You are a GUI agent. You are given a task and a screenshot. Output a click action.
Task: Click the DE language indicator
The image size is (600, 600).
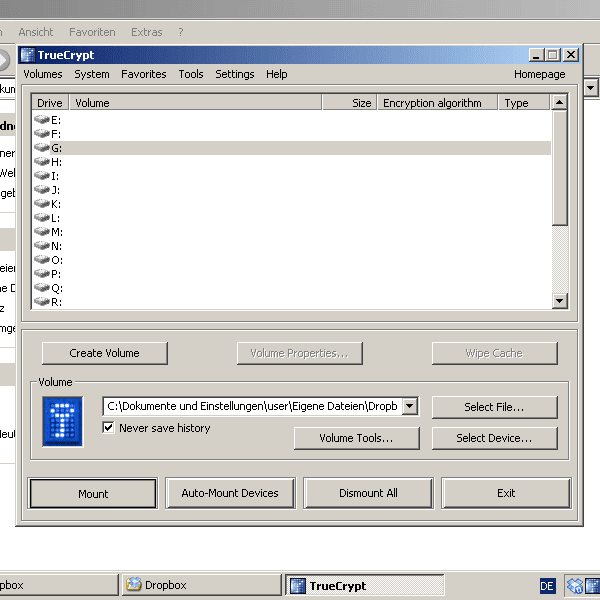(x=547, y=586)
